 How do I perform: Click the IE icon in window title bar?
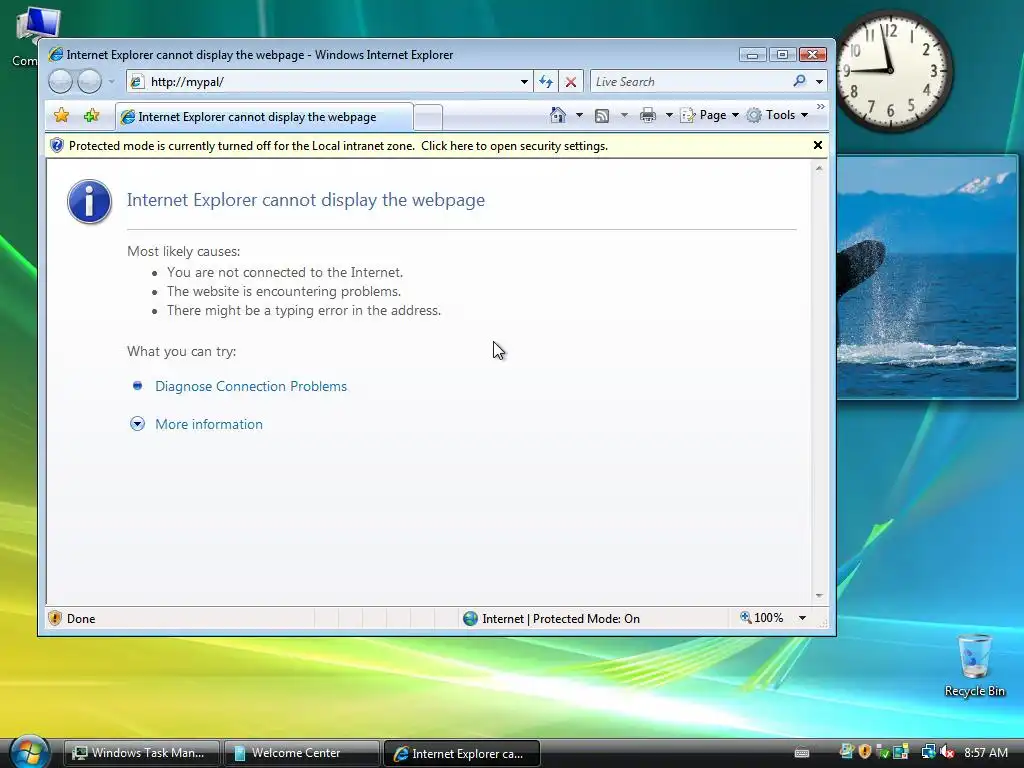pos(56,54)
